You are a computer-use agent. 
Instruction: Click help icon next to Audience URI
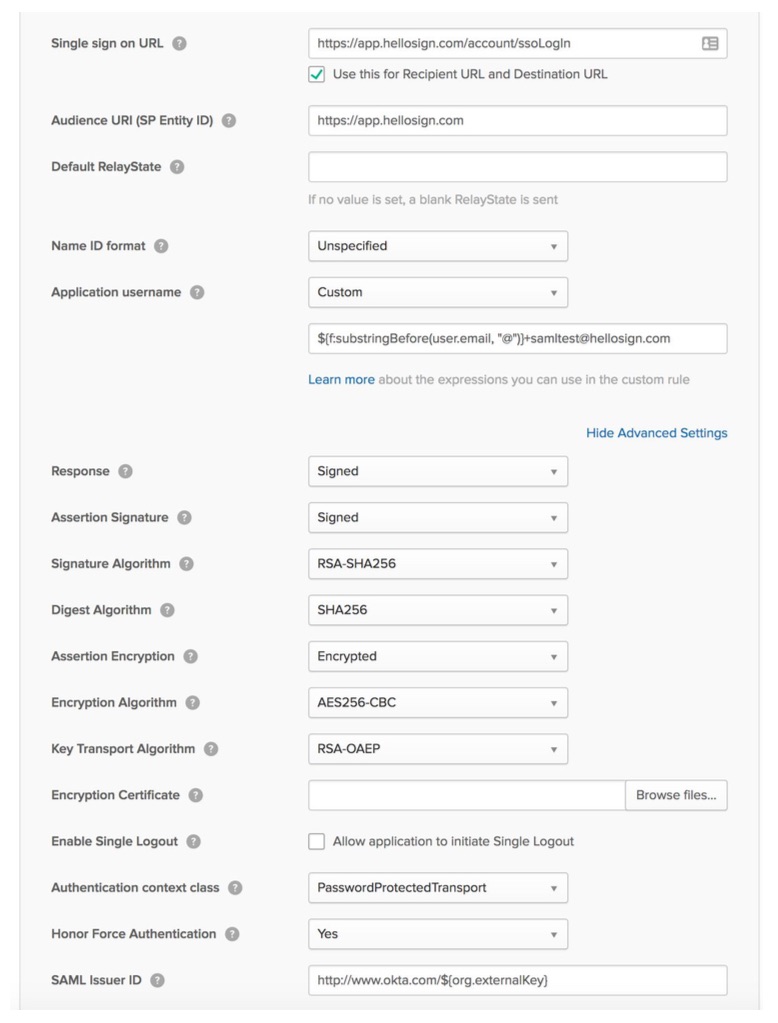click(x=229, y=121)
